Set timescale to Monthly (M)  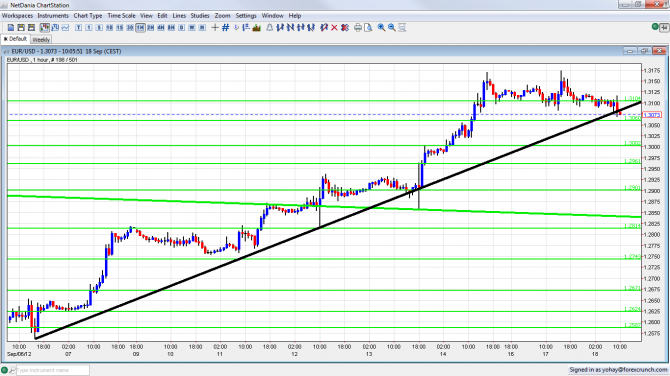click(202, 27)
